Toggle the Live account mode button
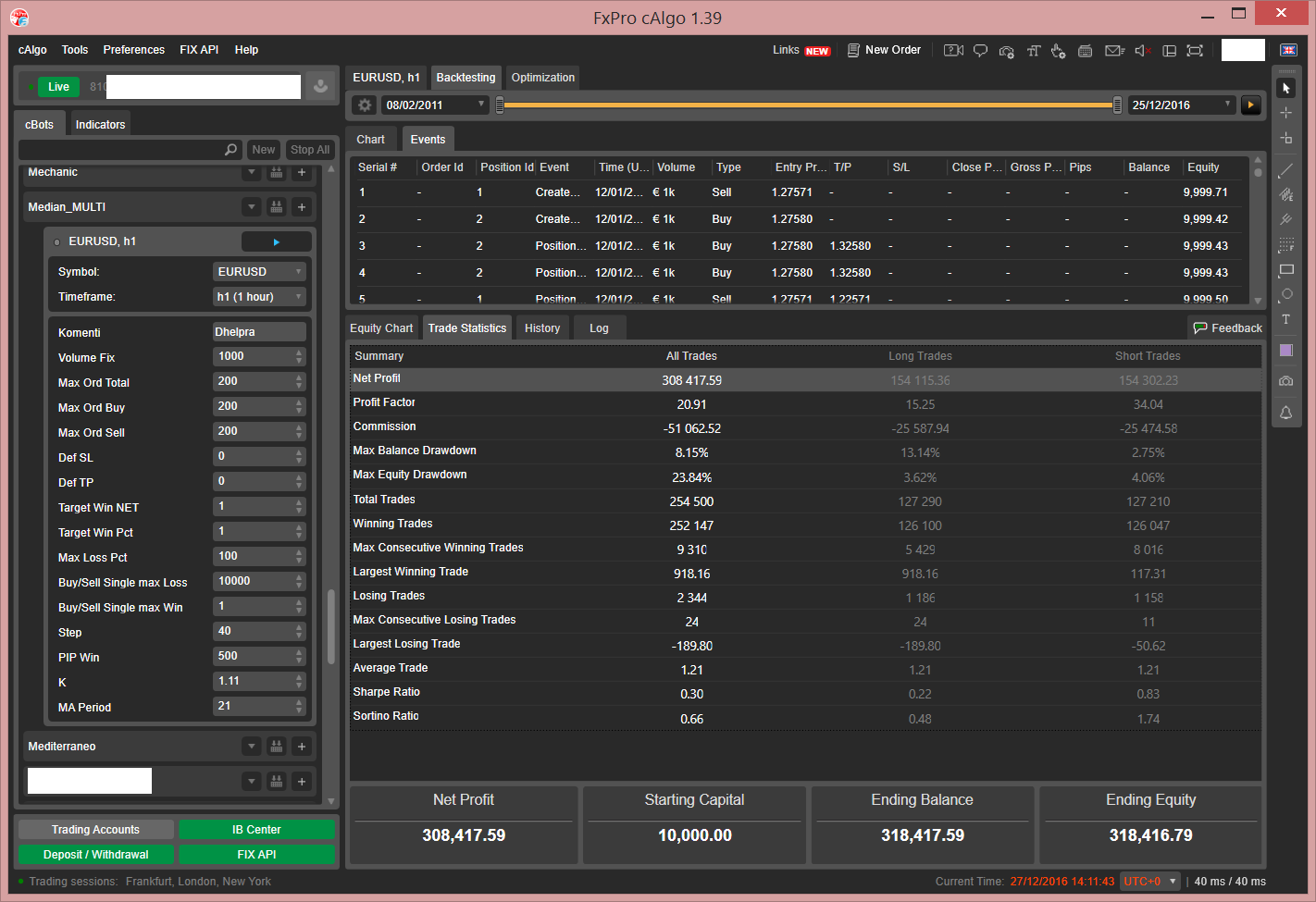The width and height of the screenshot is (1316, 902). [58, 87]
